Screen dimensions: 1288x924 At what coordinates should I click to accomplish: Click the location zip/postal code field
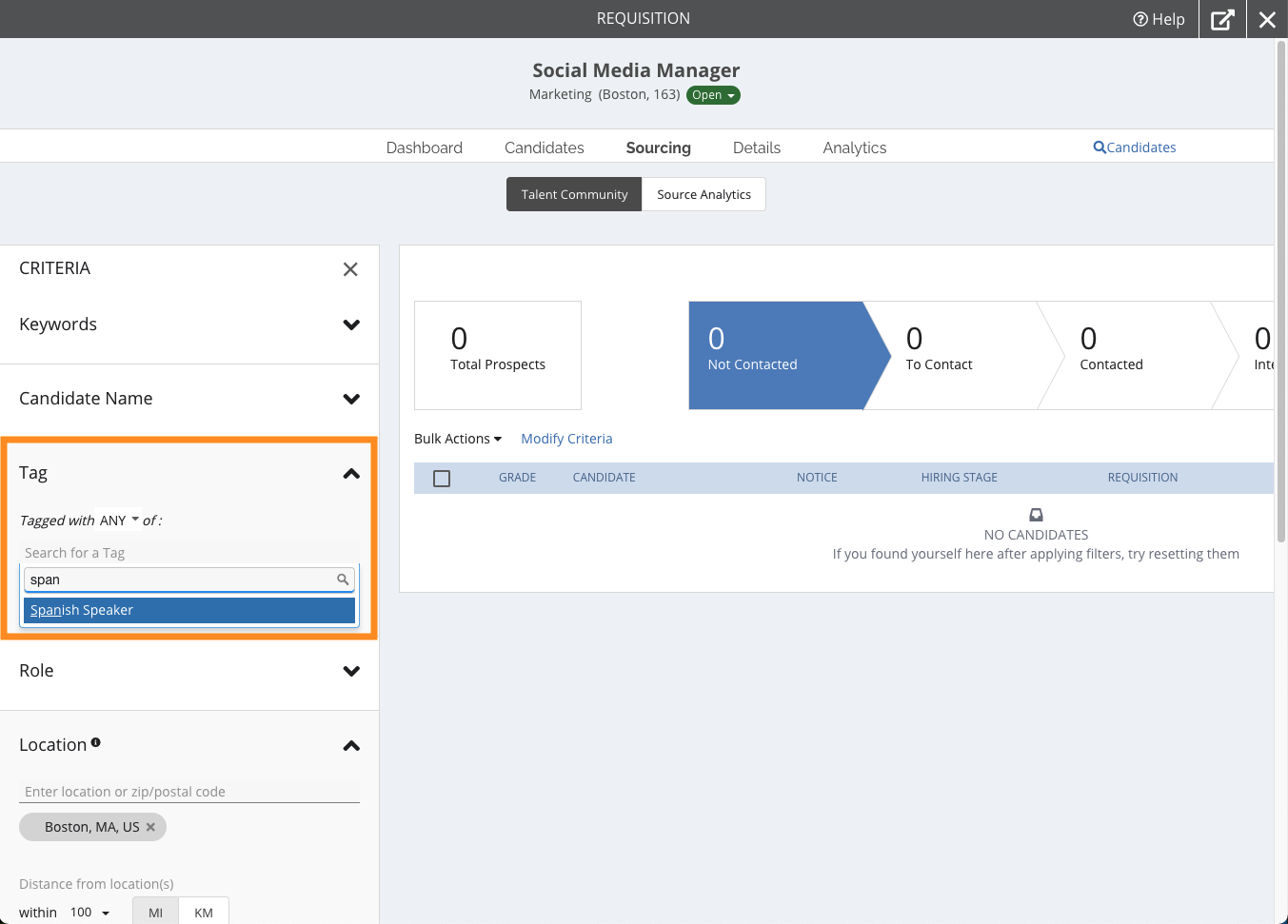189,792
